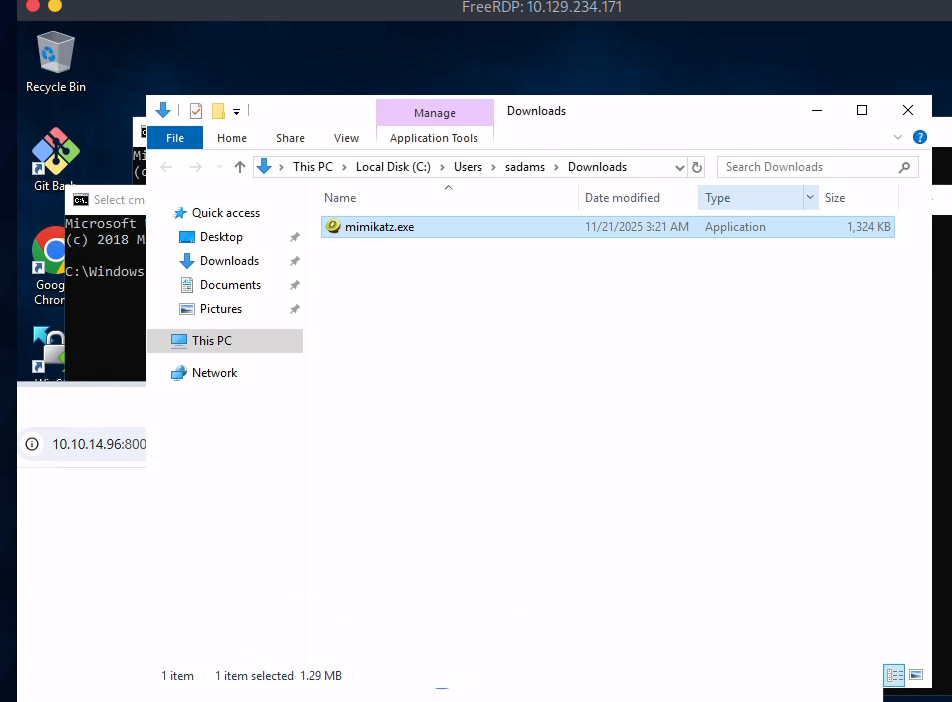Click the site info icon in browser address bar
This screenshot has height=702, width=952.
tap(32, 444)
